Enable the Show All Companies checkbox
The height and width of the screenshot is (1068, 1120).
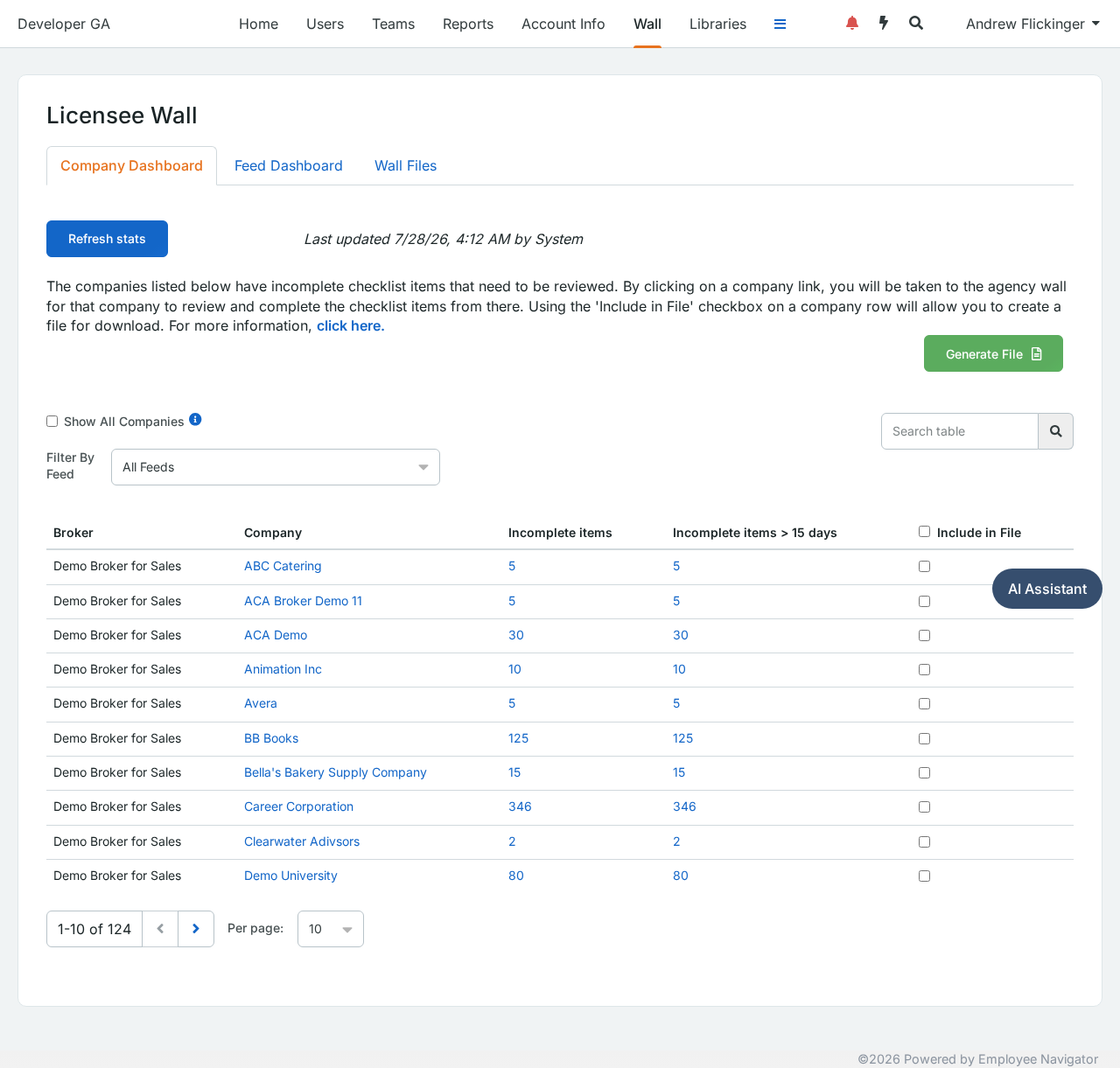[x=52, y=422]
